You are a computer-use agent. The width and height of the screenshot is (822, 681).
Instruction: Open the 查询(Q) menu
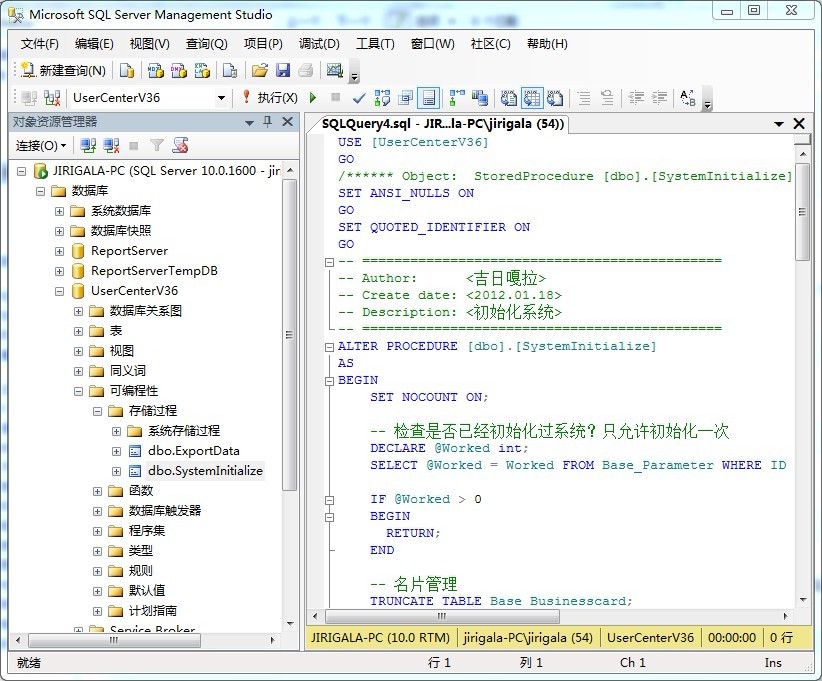[207, 44]
